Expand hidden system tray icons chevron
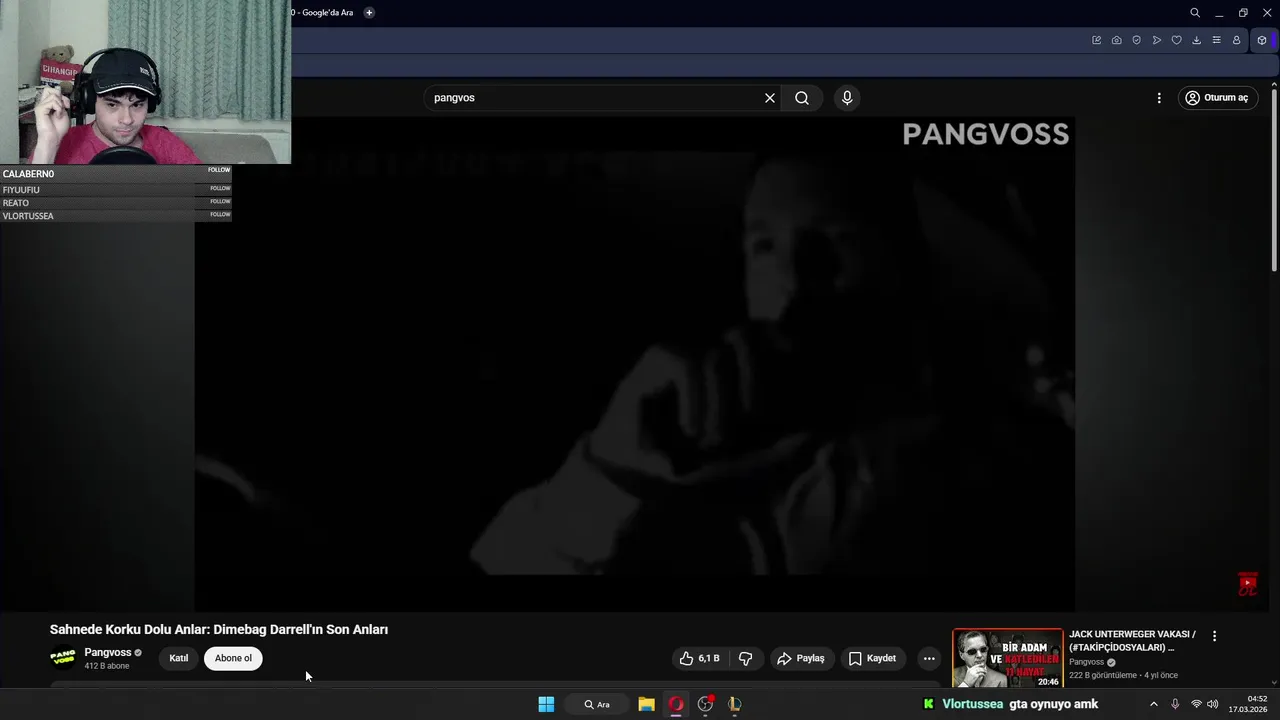Viewport: 1280px width, 720px height. 1153,704
